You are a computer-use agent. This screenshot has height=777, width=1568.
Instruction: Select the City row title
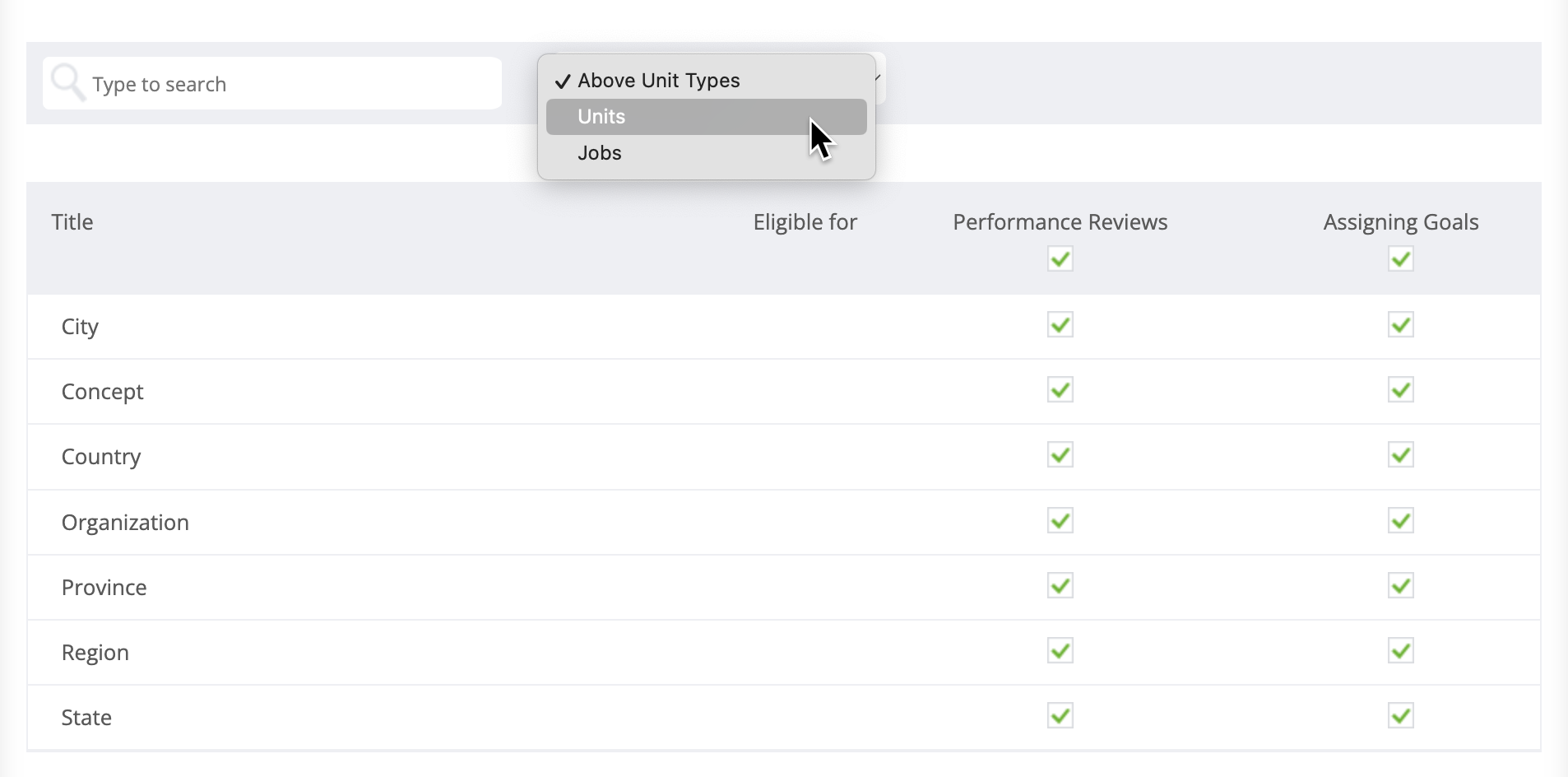click(80, 327)
